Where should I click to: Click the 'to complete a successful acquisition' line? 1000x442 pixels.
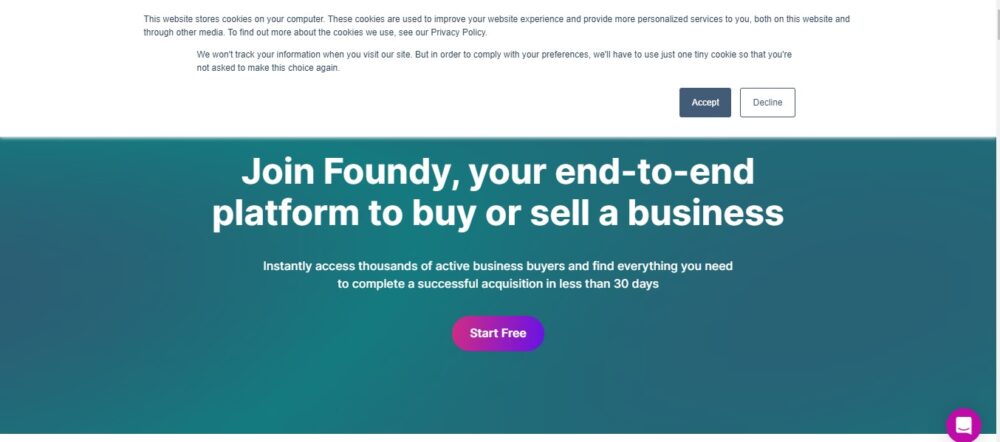497,284
